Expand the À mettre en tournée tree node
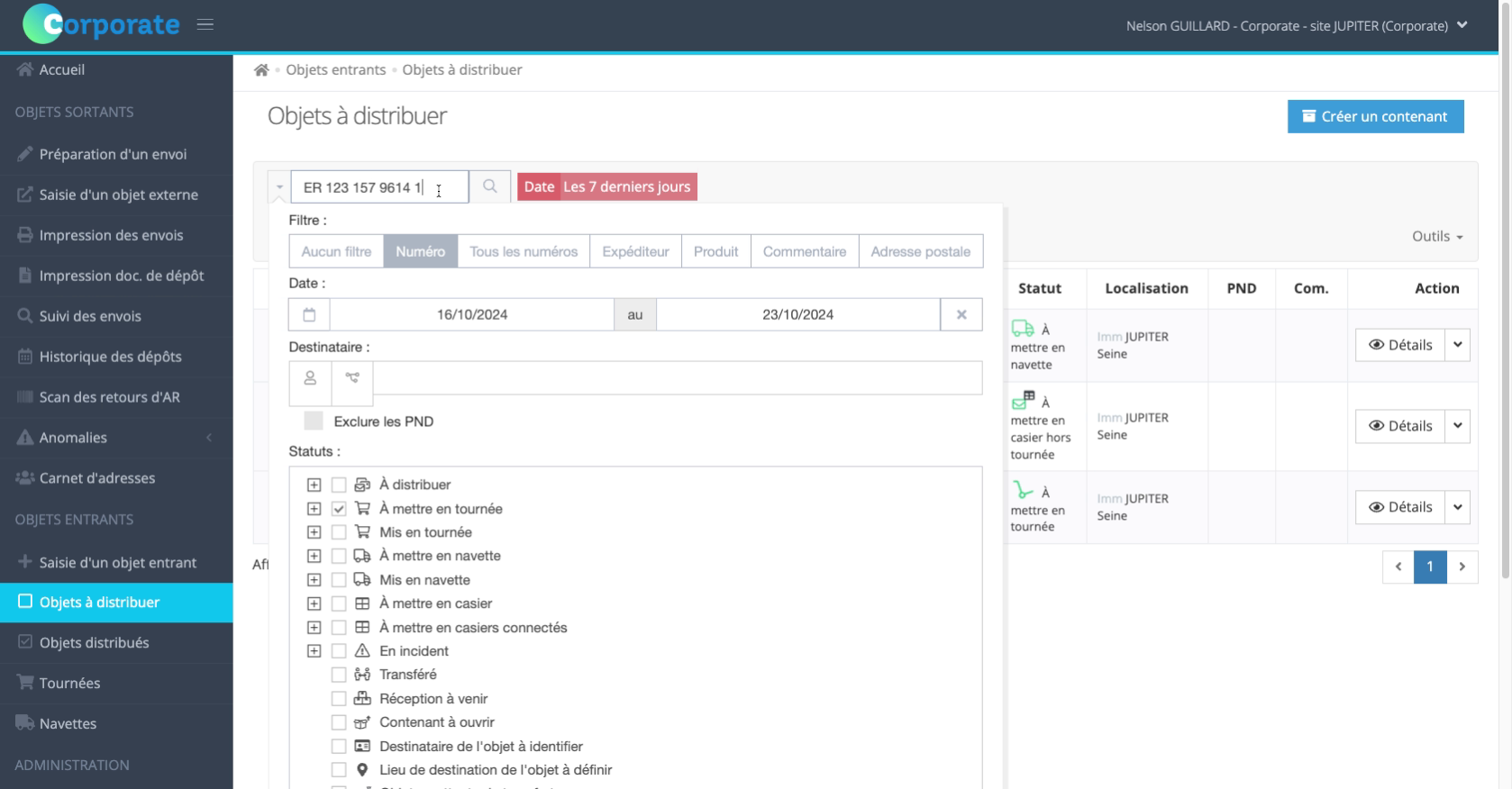The image size is (1512, 789). 314,509
